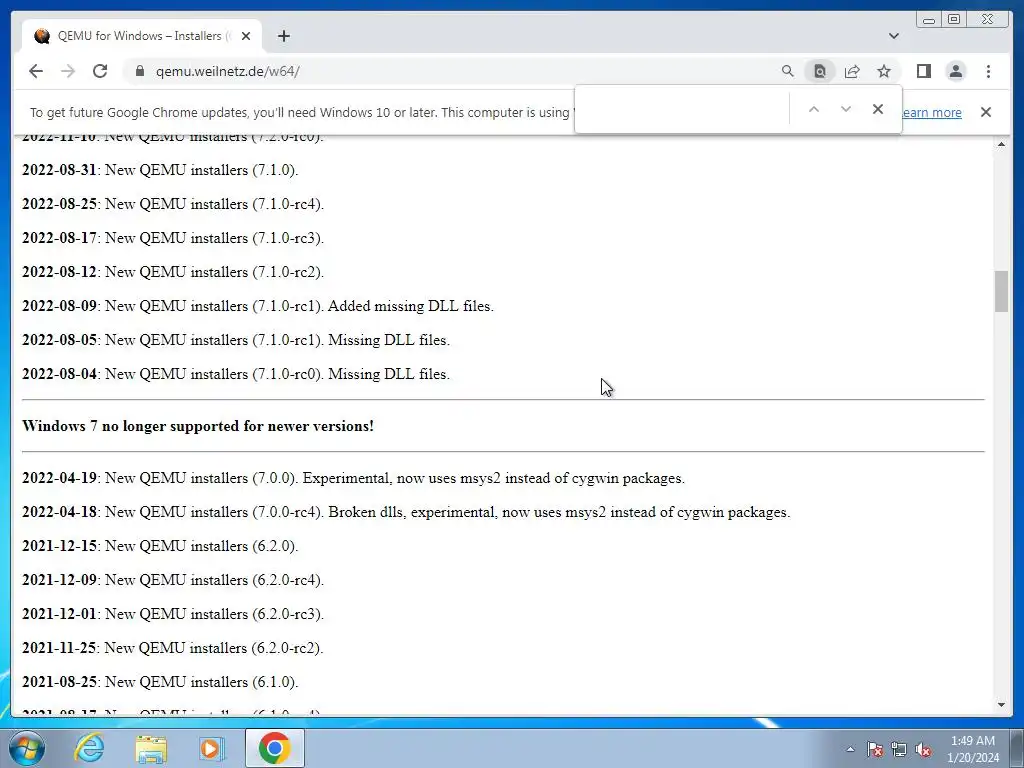
Task: Click the "2021-12-01" date text
Action: [x=59, y=613]
